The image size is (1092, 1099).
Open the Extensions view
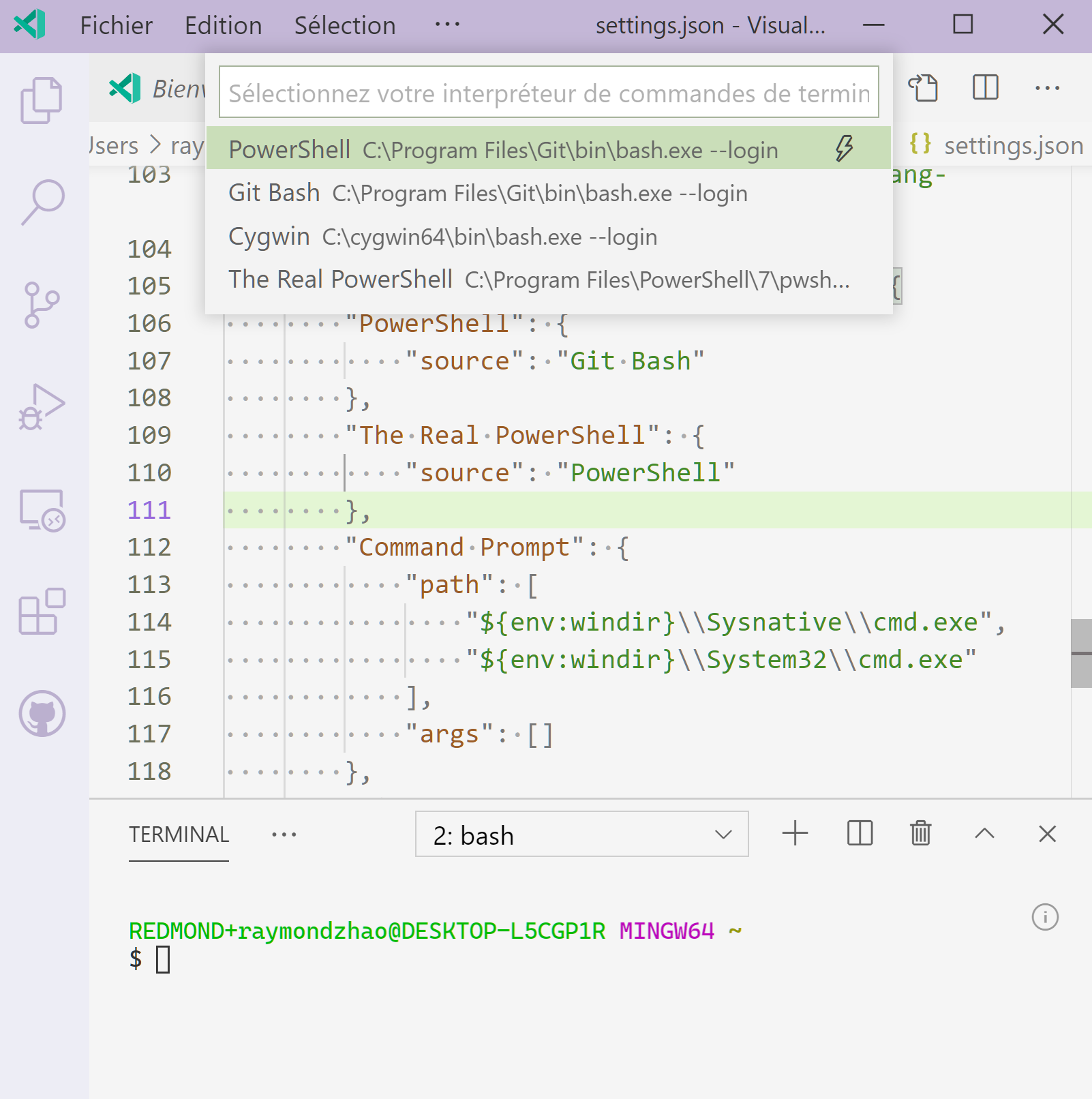point(42,612)
